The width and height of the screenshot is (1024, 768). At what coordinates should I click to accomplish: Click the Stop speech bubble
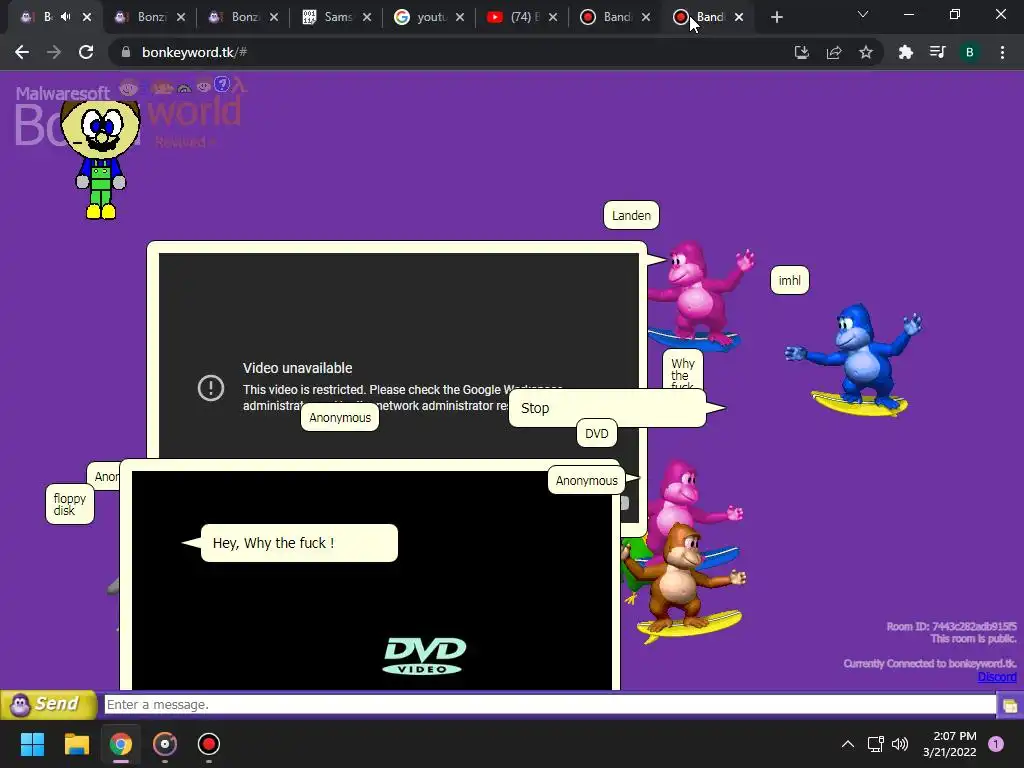tap(607, 408)
